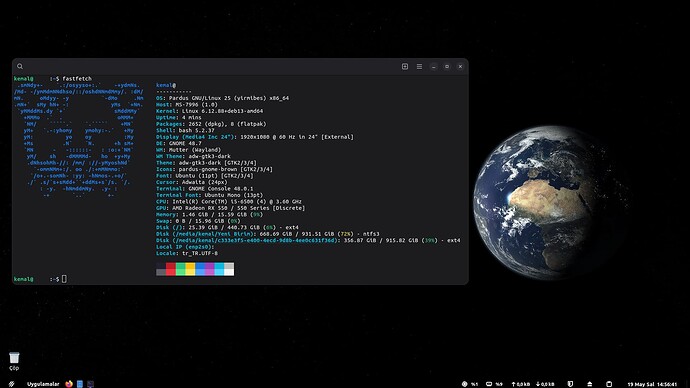690x388 pixels.
Task: Open the console hamburger menu
Action: point(419,66)
